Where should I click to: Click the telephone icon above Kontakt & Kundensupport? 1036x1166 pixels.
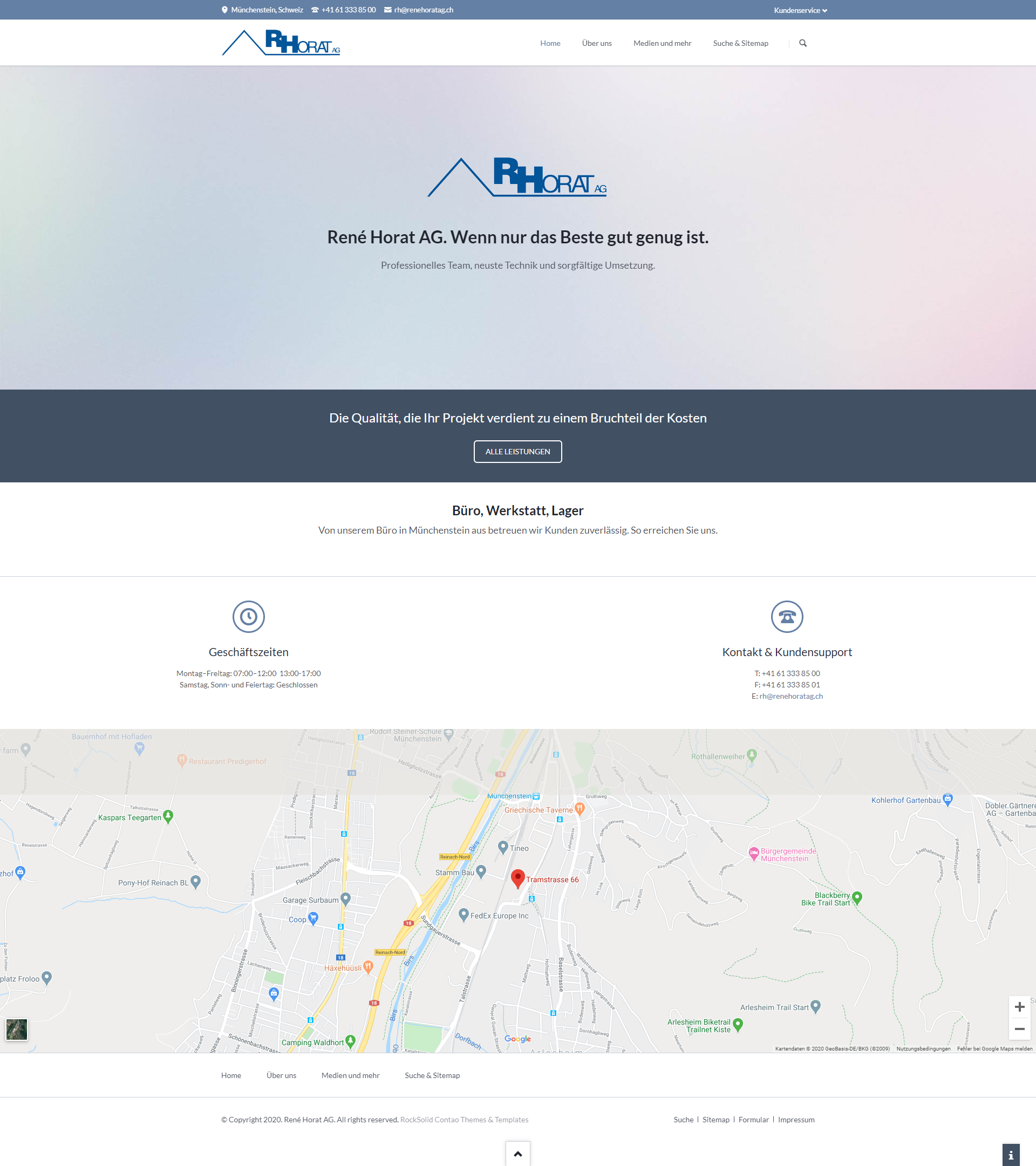coord(787,617)
